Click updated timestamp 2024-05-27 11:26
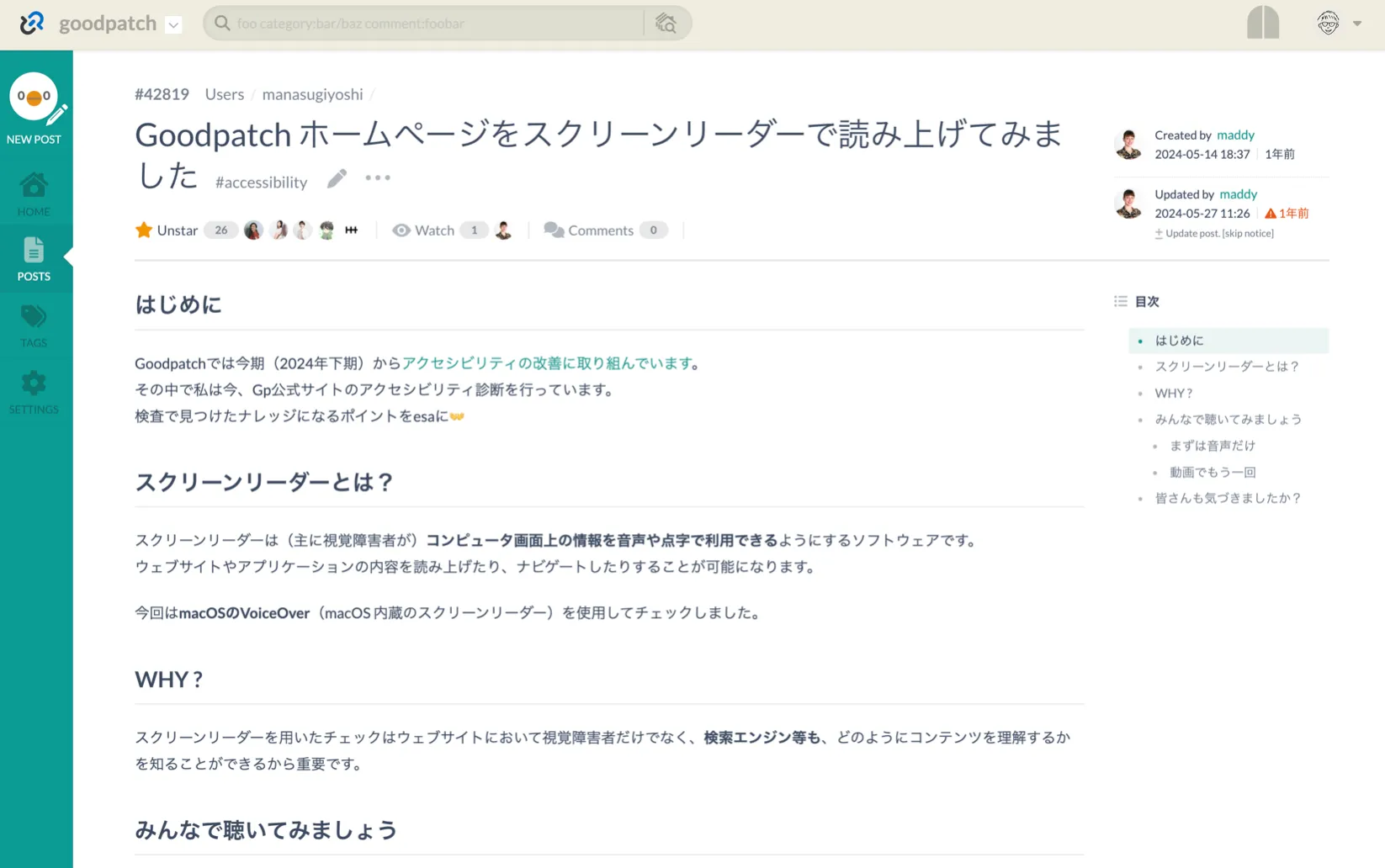 (1202, 214)
